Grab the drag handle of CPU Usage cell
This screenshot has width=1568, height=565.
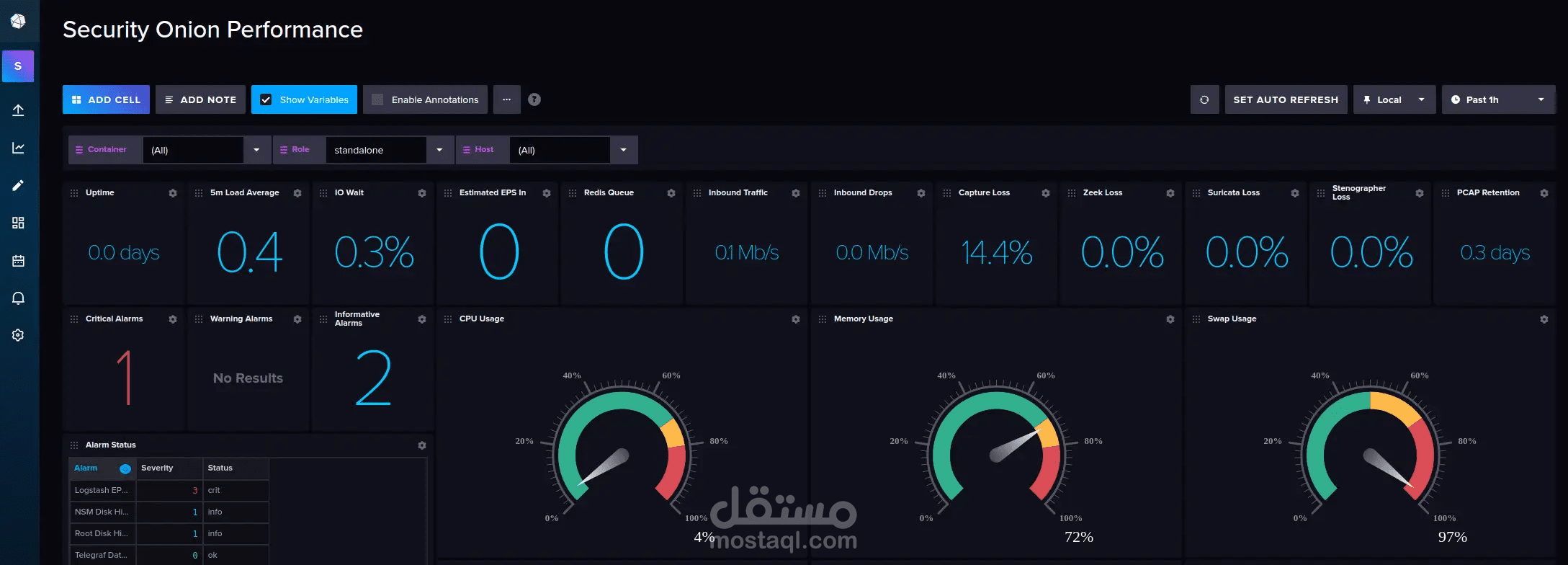(448, 319)
